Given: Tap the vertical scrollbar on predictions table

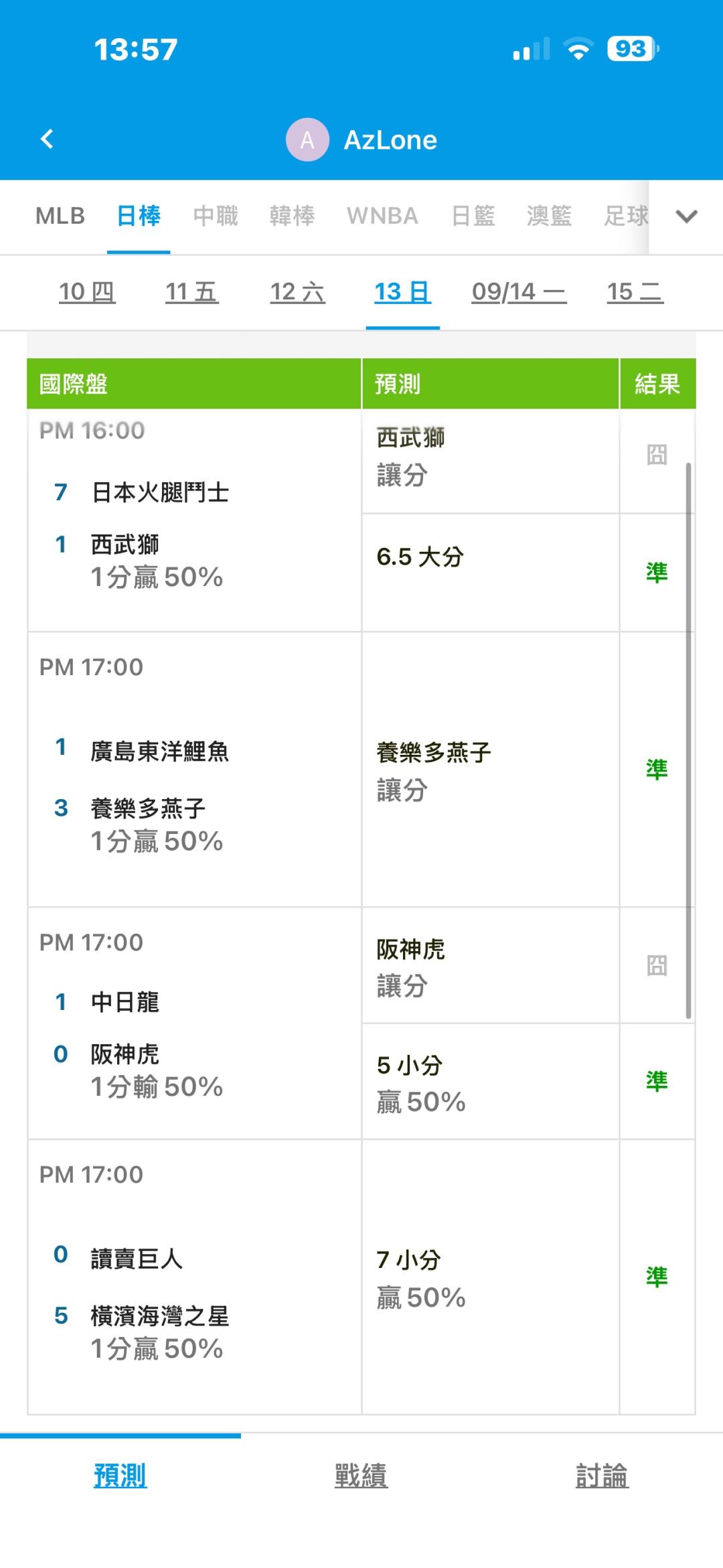Looking at the screenshot, I should click(688, 740).
